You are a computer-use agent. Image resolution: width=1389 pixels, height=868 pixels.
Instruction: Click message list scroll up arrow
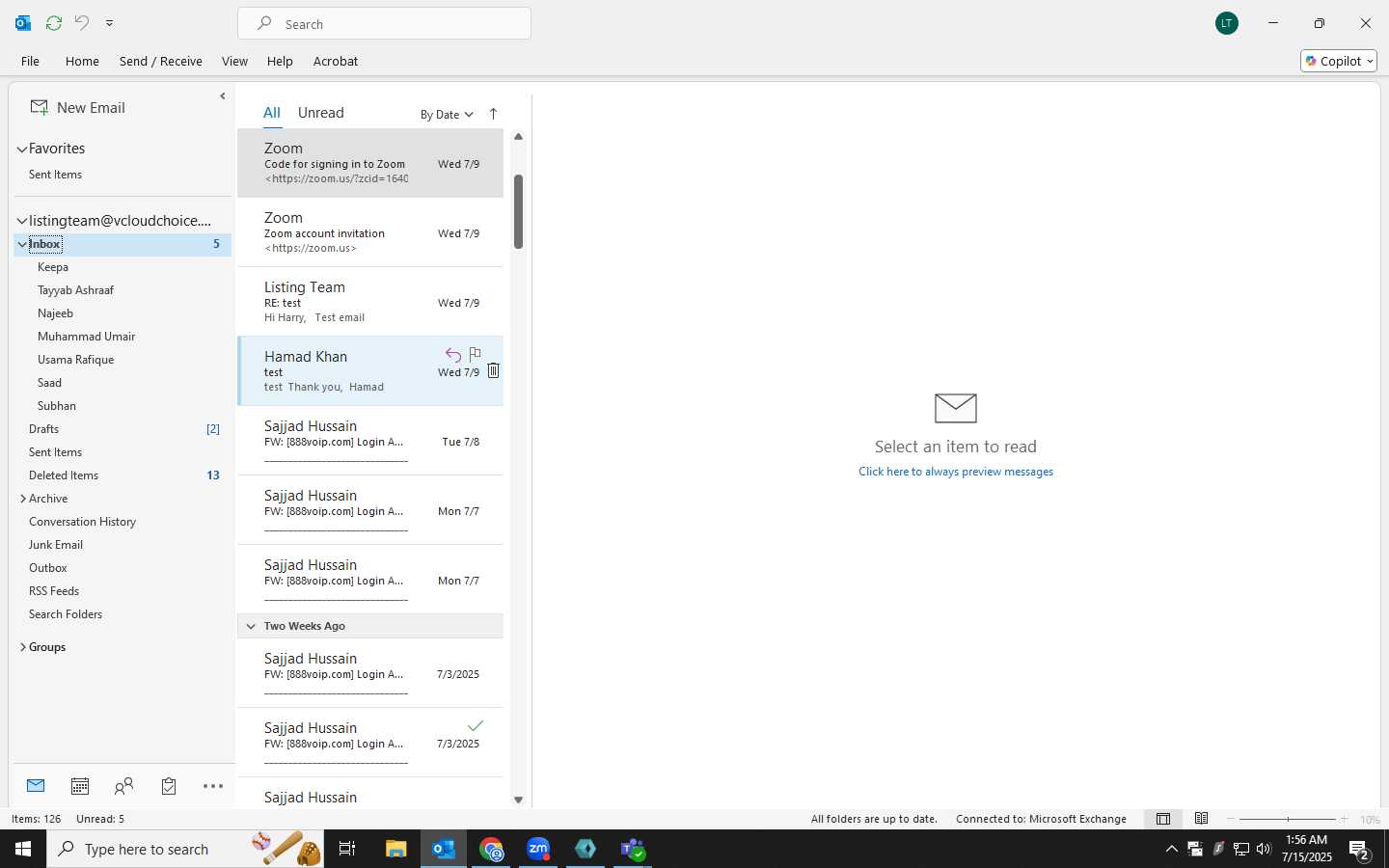pos(518,137)
